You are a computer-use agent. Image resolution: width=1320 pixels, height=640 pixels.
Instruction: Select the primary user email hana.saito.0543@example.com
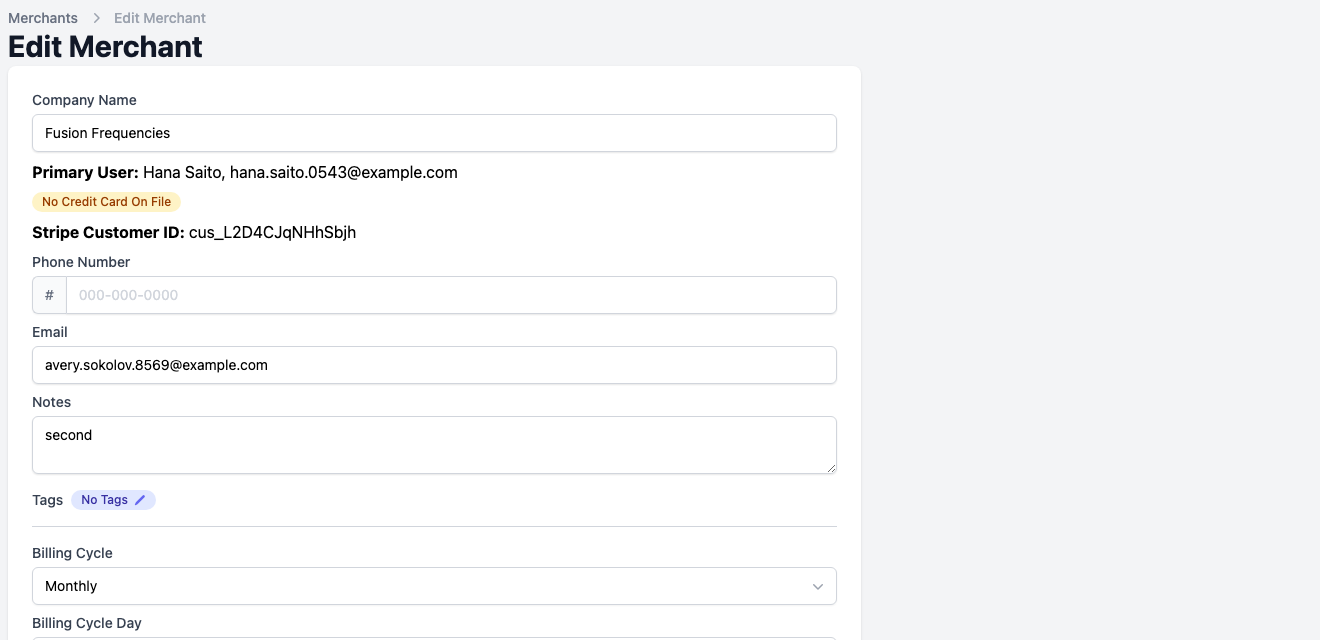click(344, 172)
